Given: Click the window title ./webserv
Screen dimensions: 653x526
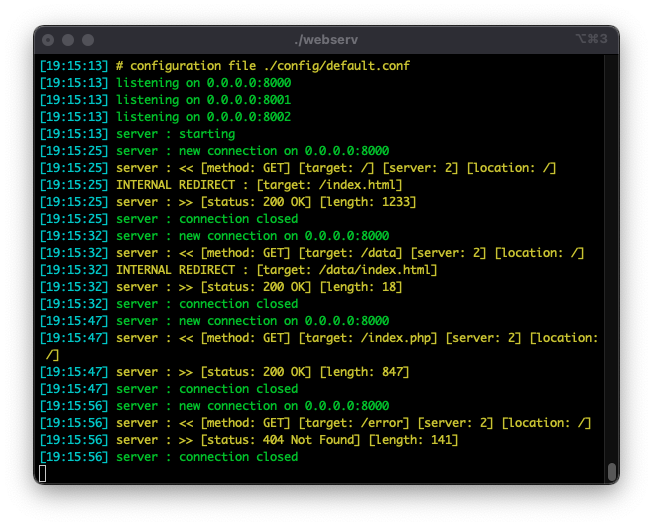Looking at the screenshot, I should [326, 40].
